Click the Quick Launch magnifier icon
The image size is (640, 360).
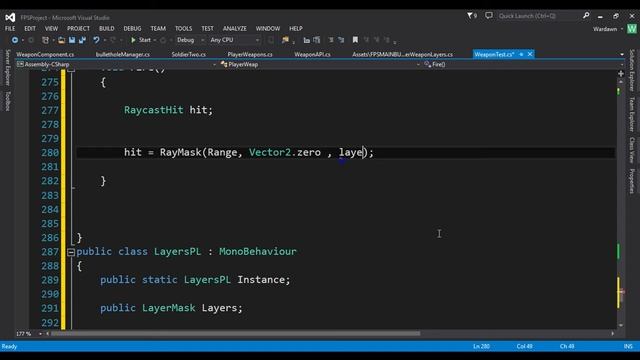click(586, 16)
